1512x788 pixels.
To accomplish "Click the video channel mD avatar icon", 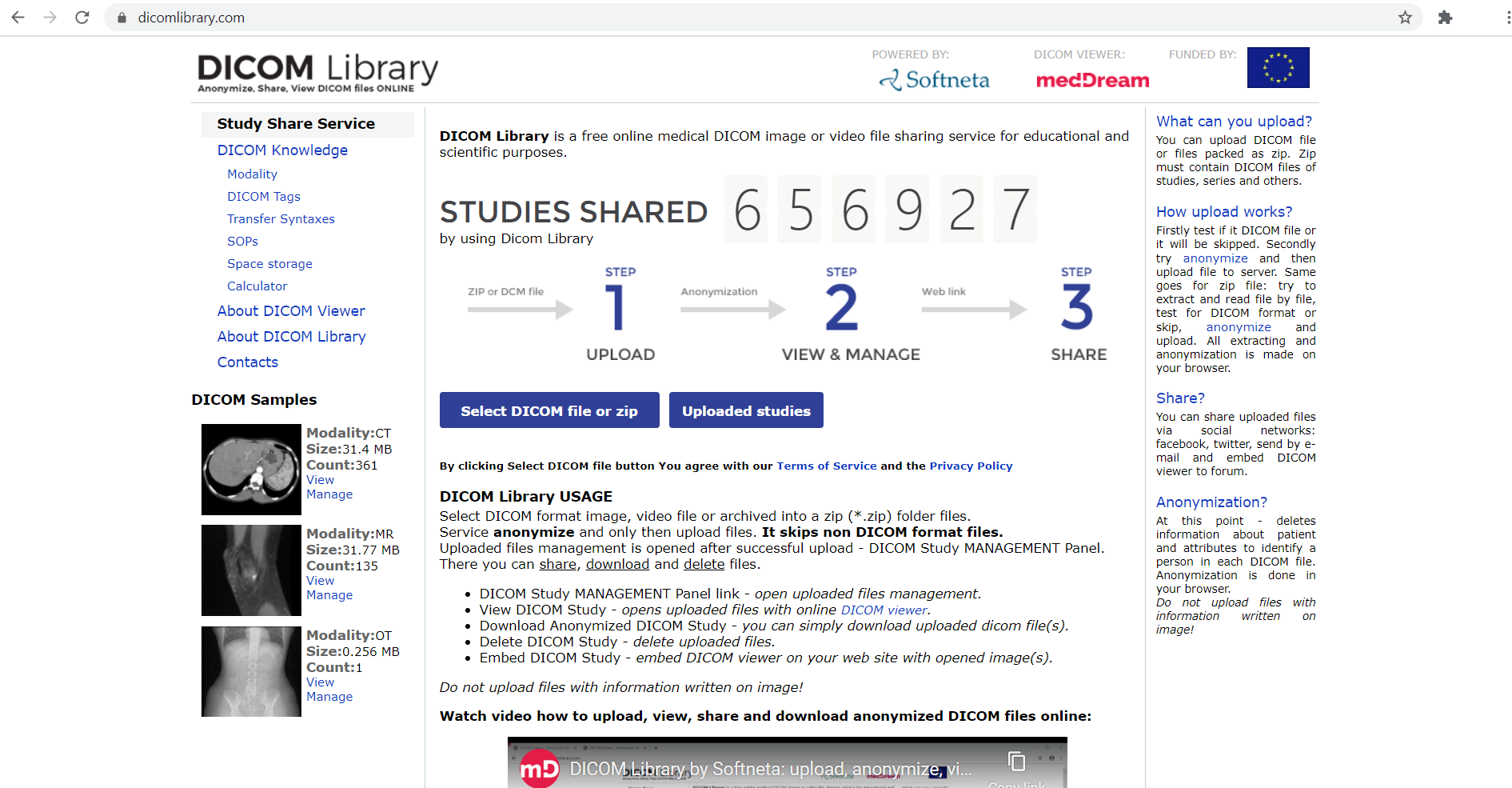I will click(x=540, y=769).
